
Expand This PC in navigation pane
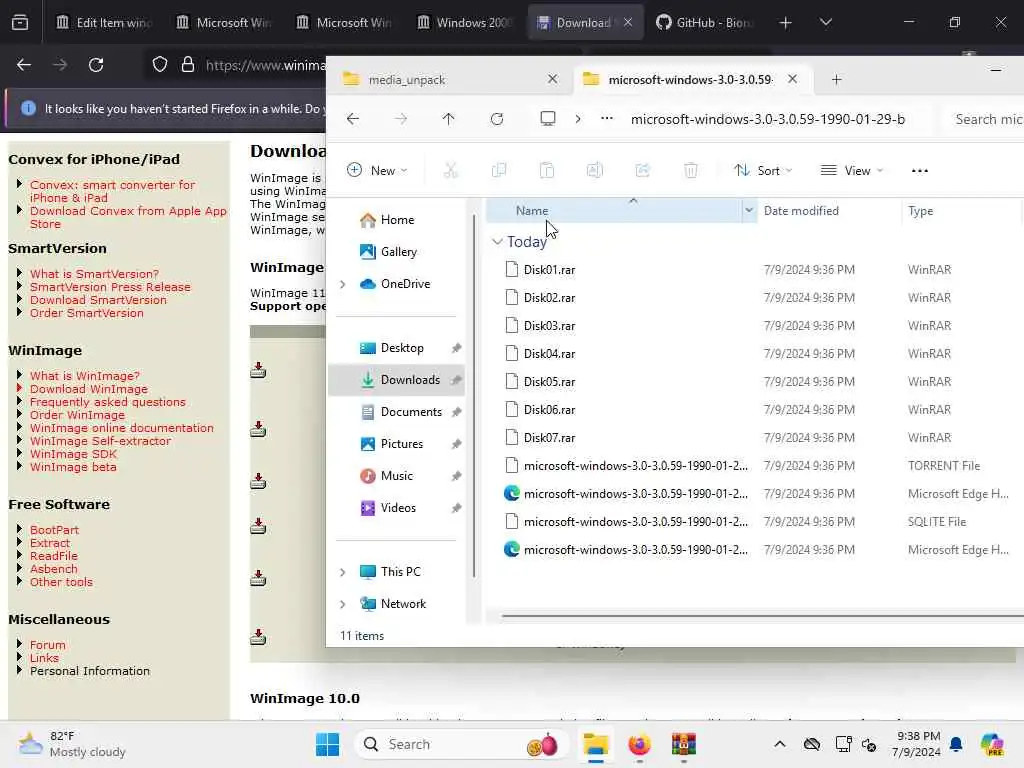coord(343,572)
